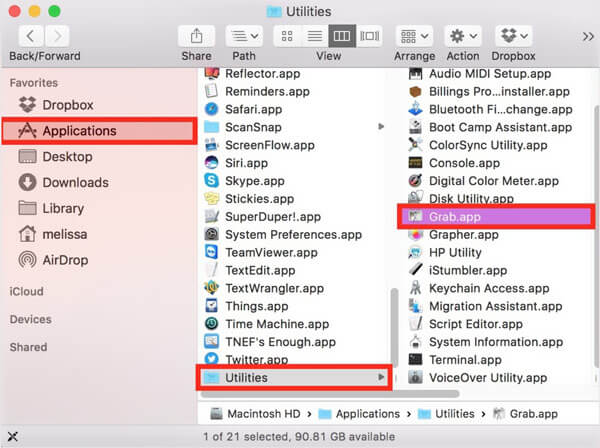Click the Things.app icon
The height and width of the screenshot is (448, 600).
[x=212, y=306]
